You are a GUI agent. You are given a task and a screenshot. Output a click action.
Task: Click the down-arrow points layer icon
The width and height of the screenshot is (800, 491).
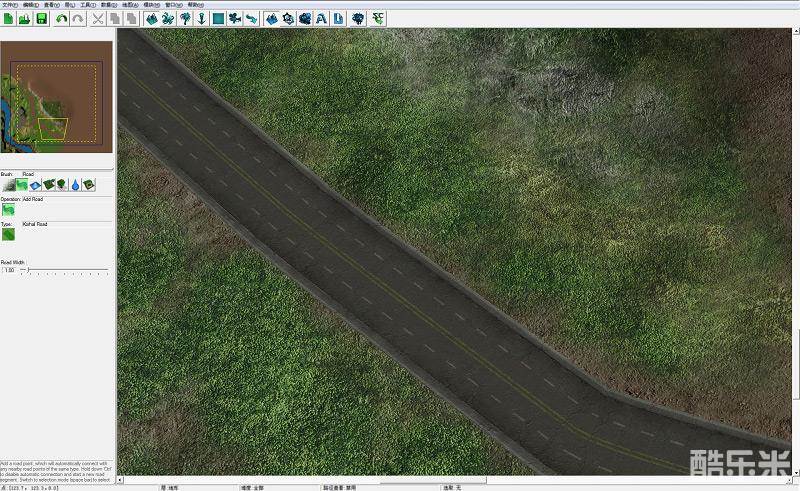pos(201,18)
